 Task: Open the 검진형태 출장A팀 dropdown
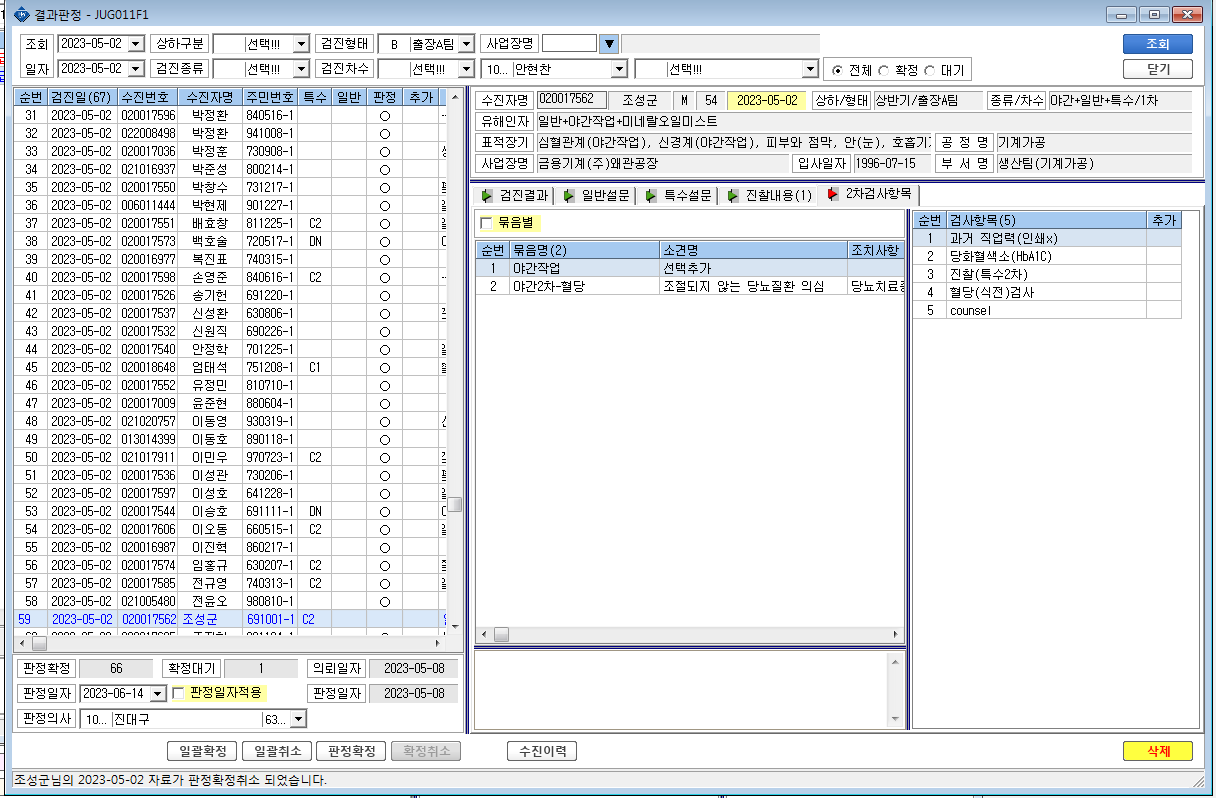466,44
